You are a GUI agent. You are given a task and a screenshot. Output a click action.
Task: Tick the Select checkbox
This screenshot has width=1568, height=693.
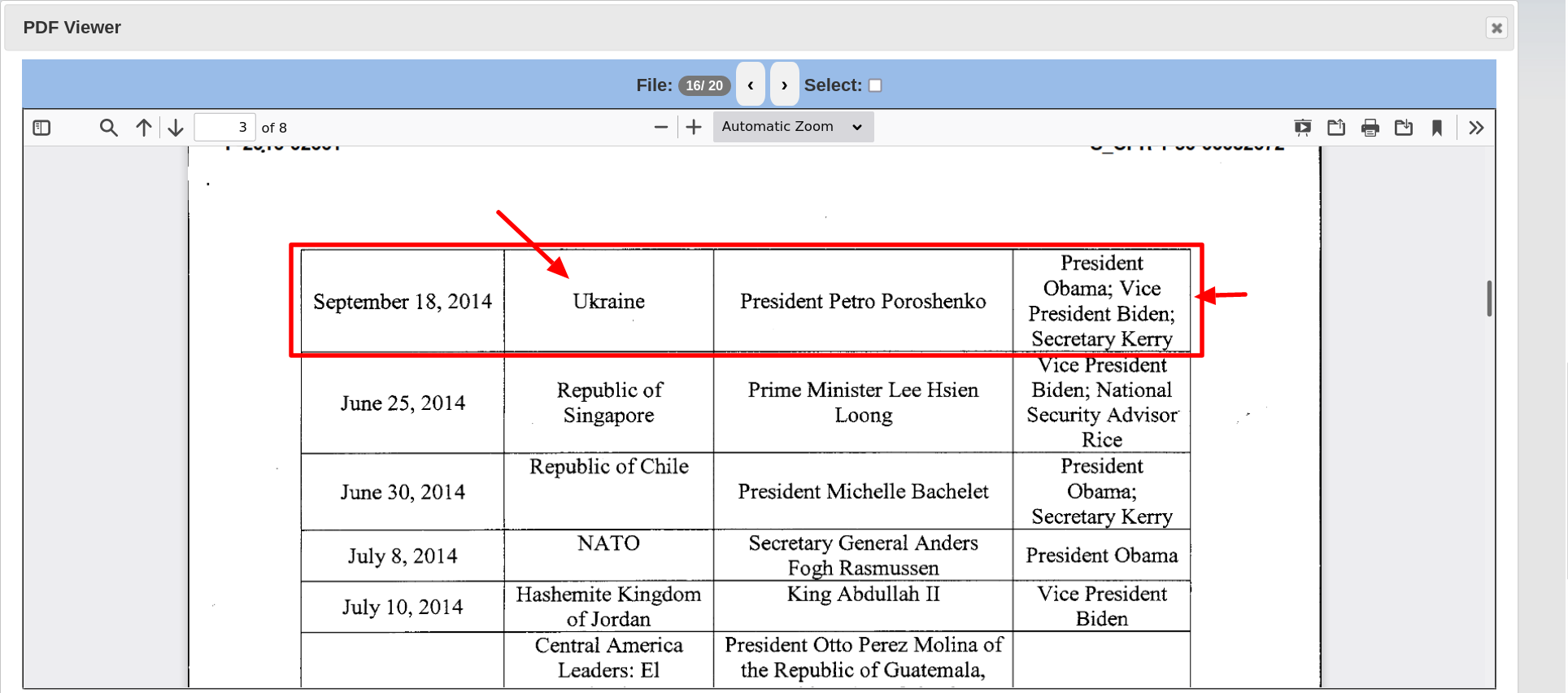(875, 85)
